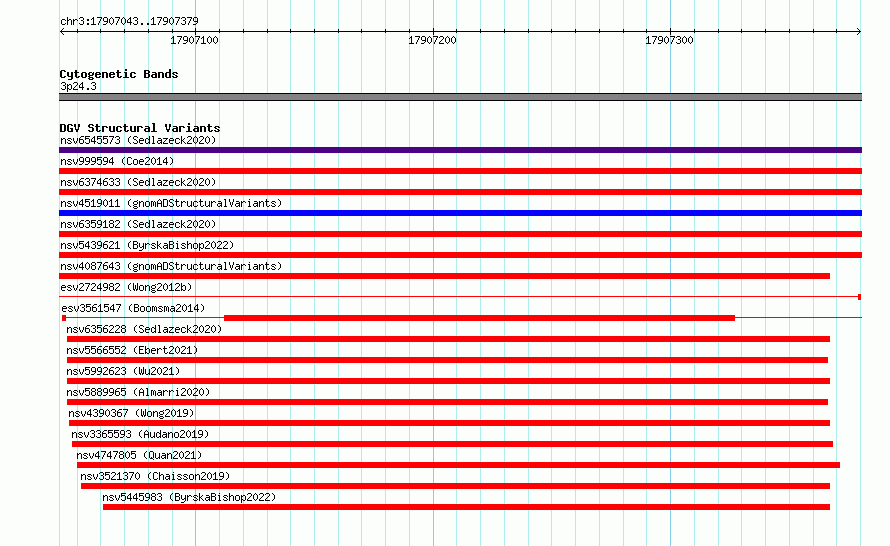
Task: Open nsv5439621 (ByrskaBishop2022) label
Action: 147,245
